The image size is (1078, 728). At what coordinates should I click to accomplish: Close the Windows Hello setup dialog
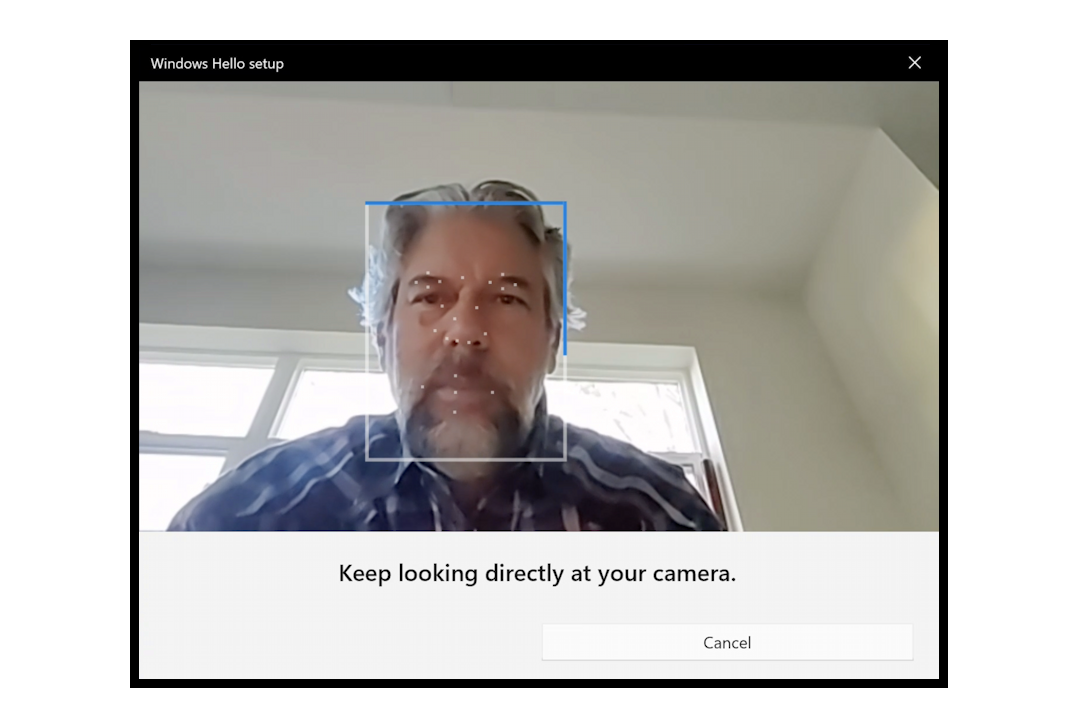coord(913,62)
